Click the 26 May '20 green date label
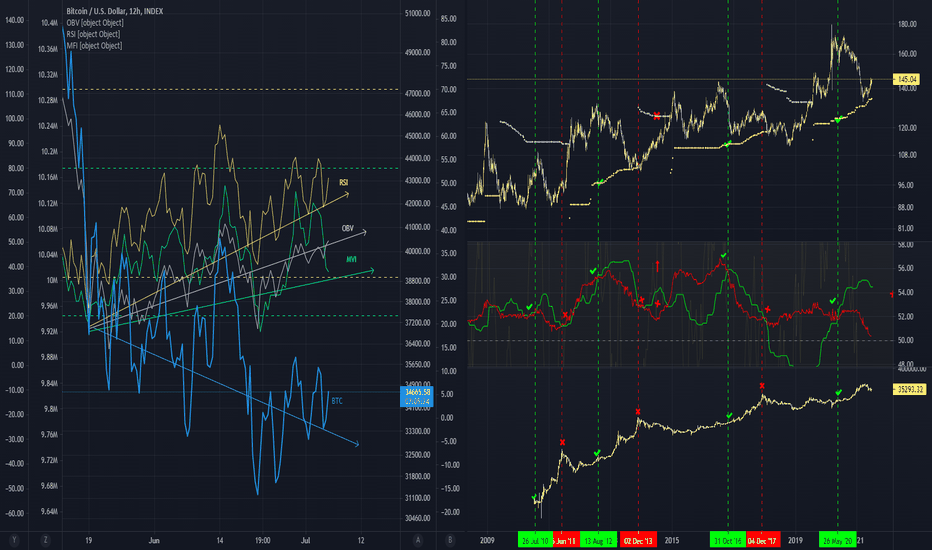Viewport: 932px width, 550px height. [837, 540]
